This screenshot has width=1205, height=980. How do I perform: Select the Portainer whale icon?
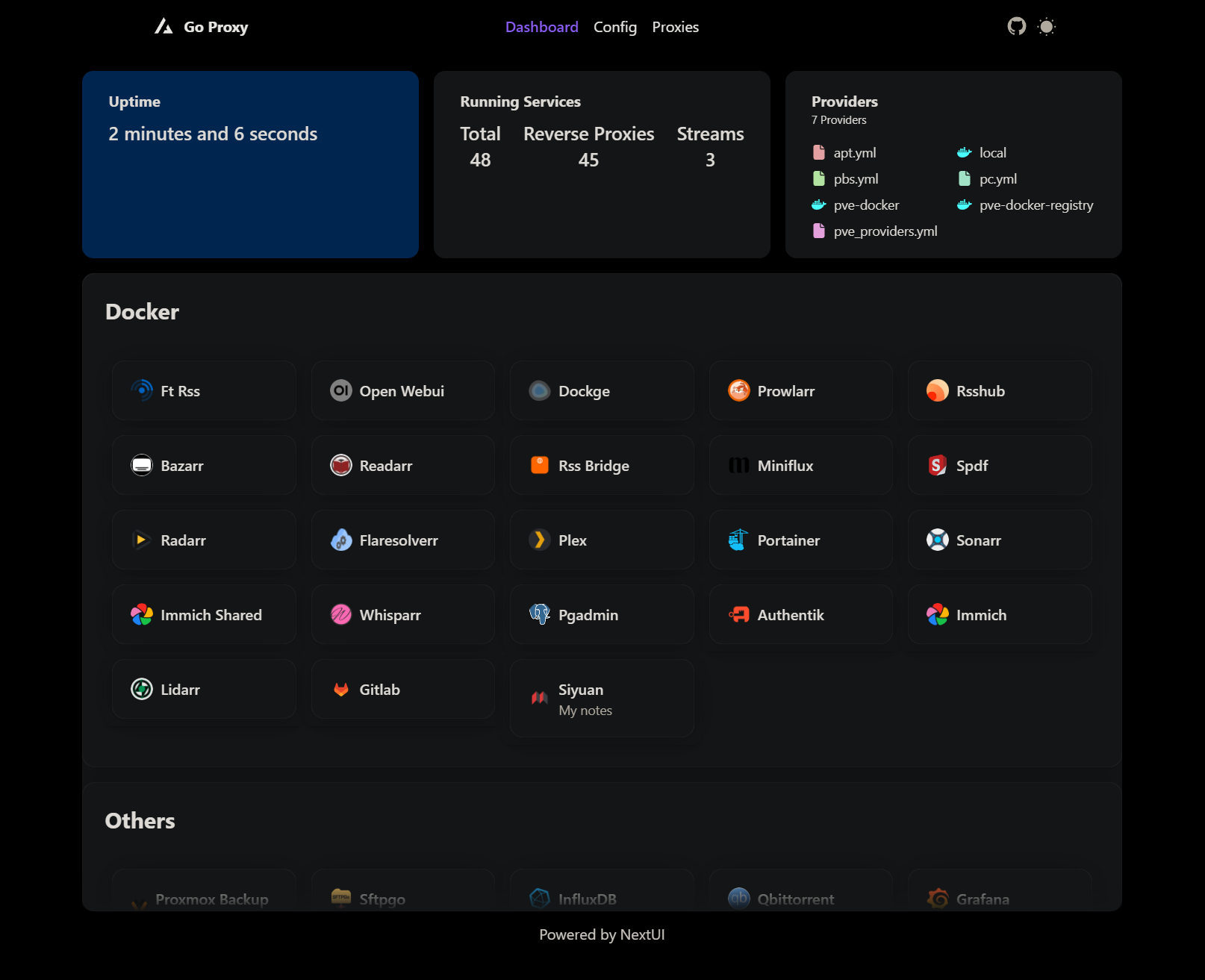(x=739, y=540)
